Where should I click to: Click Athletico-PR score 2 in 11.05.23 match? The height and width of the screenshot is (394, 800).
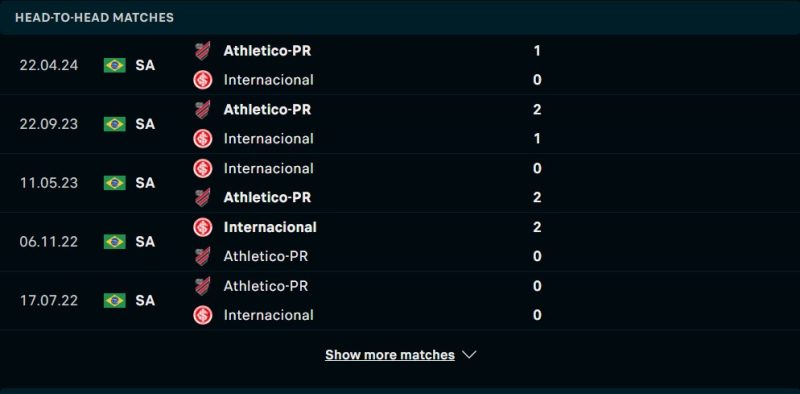(x=537, y=198)
